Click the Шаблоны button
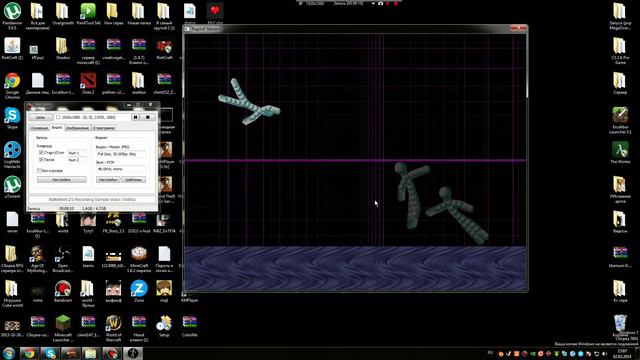This screenshot has width=640, height=360. [x=133, y=180]
